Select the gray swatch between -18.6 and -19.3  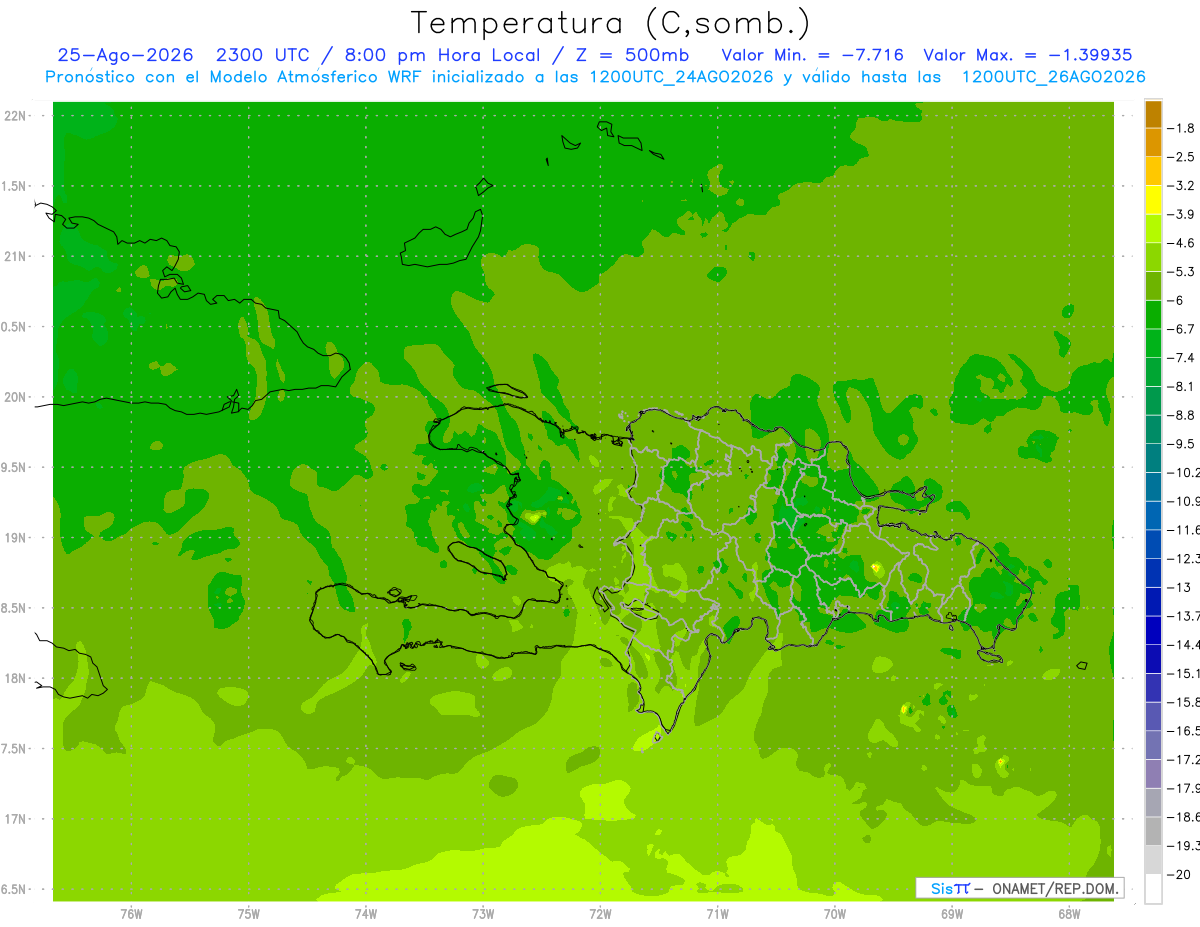point(1153,831)
